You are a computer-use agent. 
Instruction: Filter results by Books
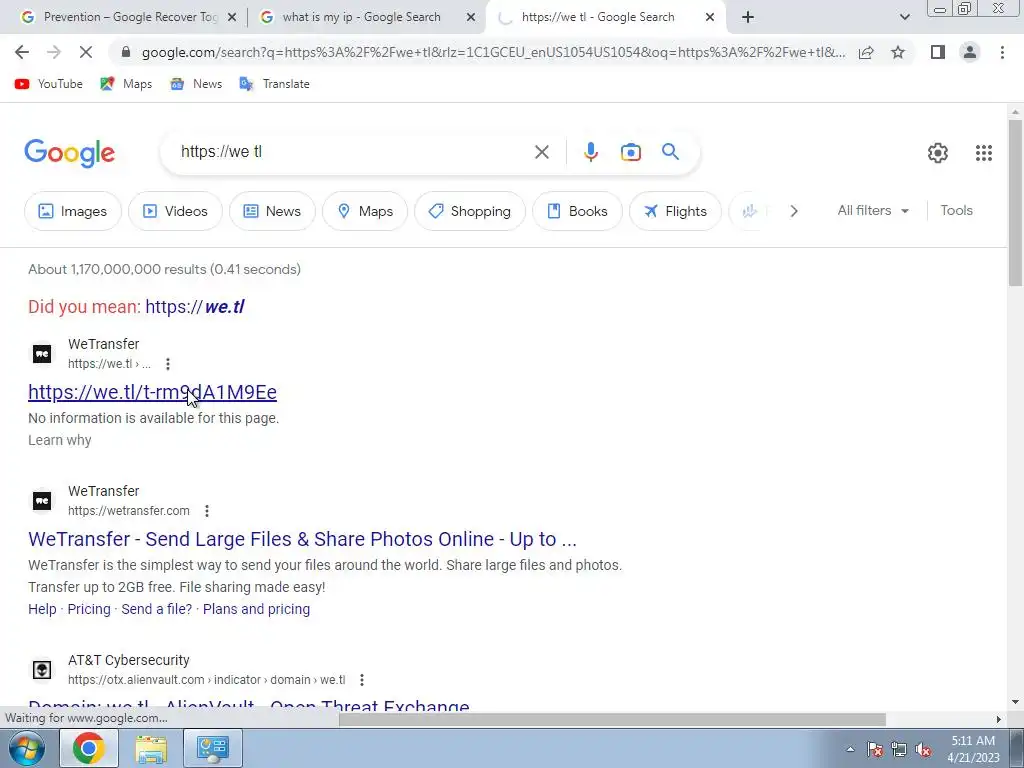coord(577,211)
